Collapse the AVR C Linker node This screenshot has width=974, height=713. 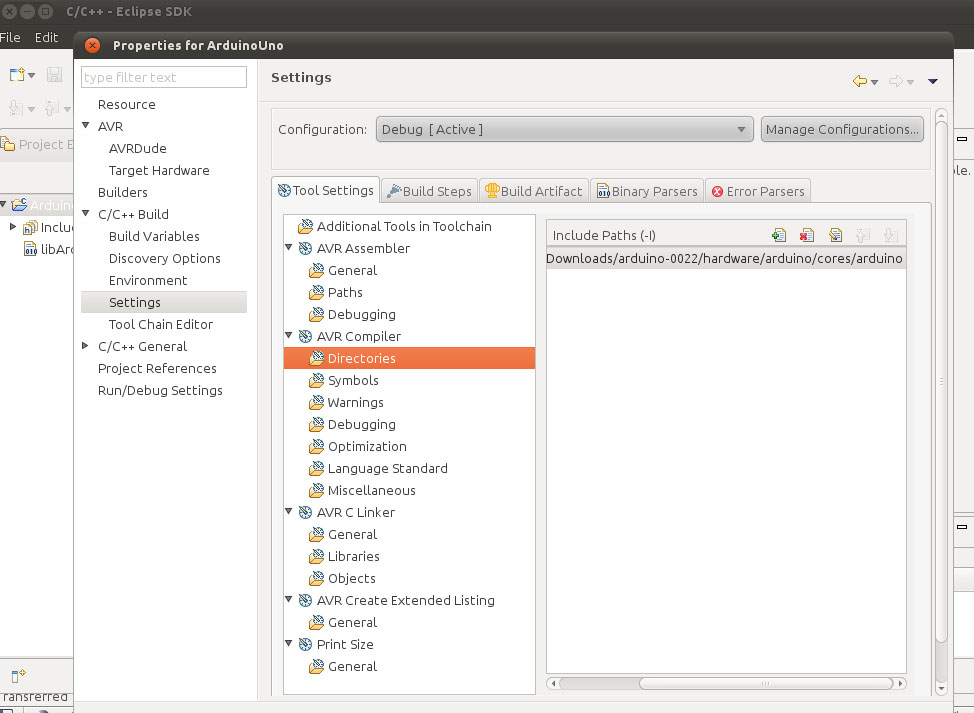click(290, 513)
